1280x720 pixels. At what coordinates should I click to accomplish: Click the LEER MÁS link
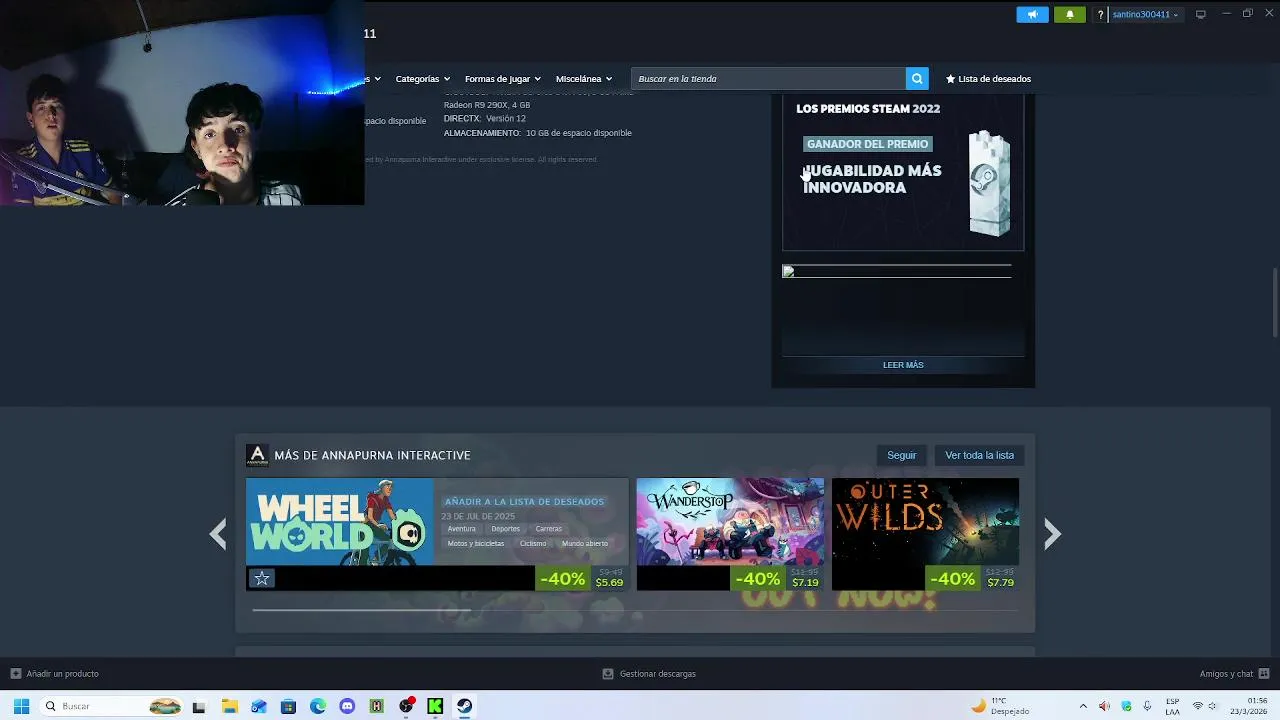tap(903, 365)
